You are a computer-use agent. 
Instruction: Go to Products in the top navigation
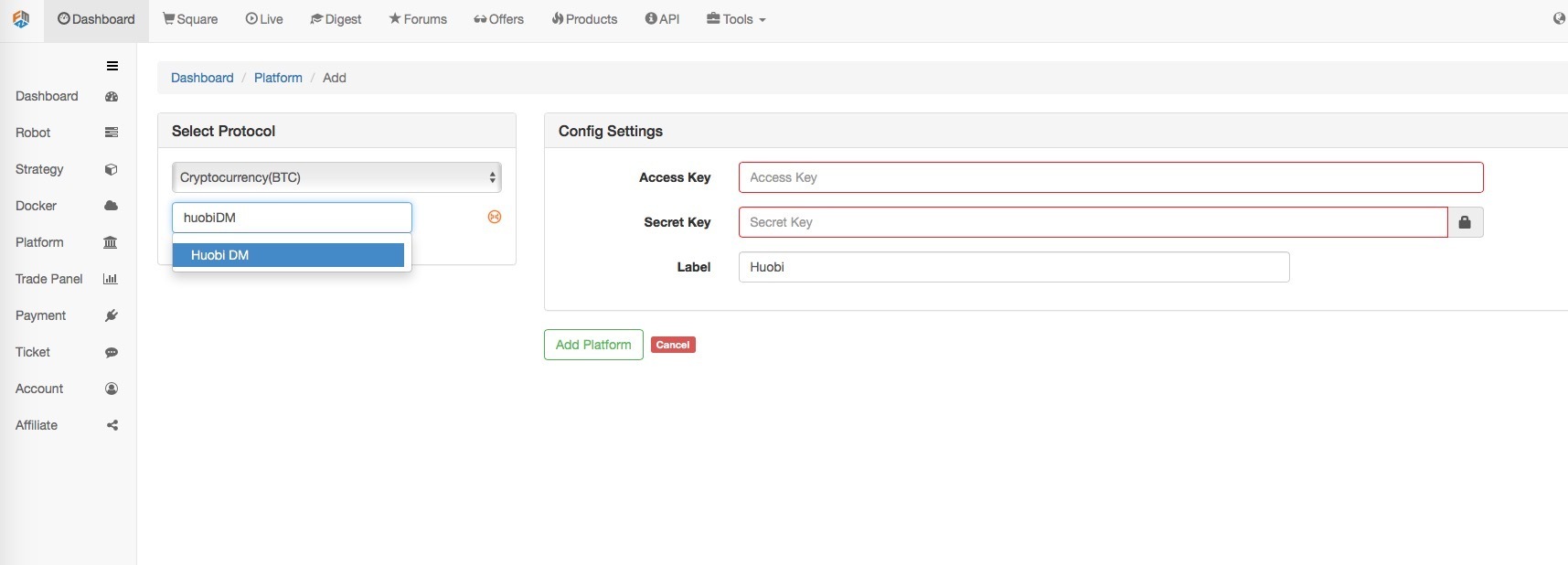[x=584, y=19]
